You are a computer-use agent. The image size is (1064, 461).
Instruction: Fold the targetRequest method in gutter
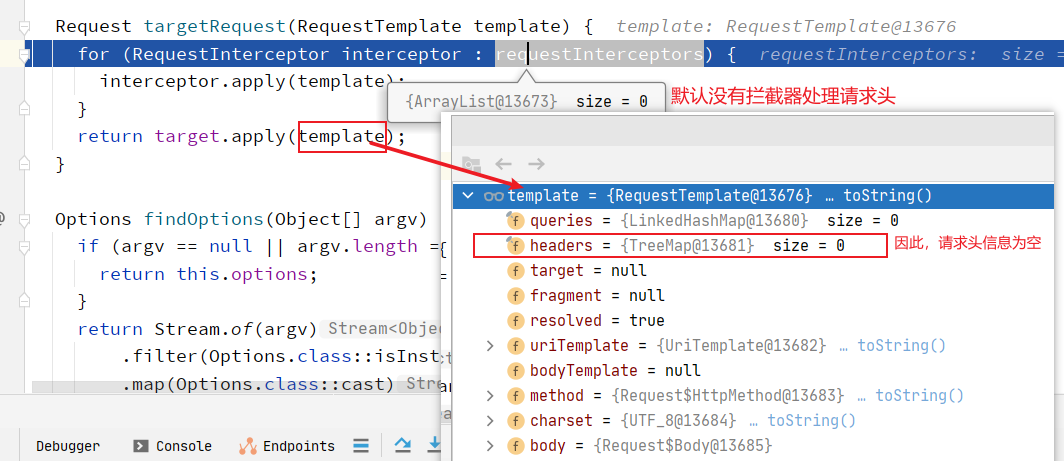(x=25, y=27)
